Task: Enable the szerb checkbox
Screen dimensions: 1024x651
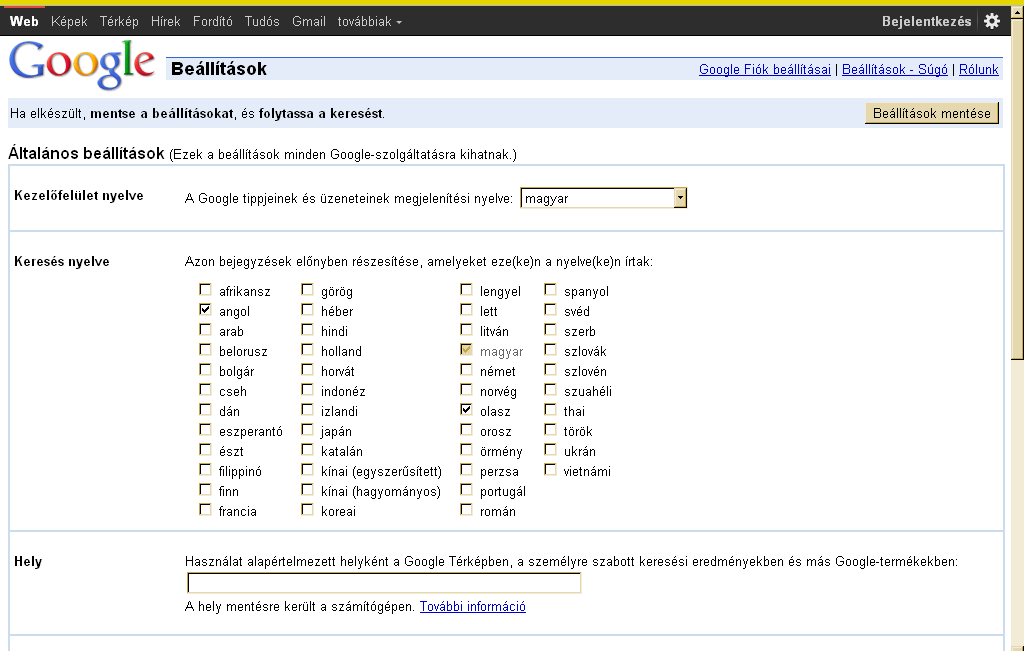Action: (550, 329)
